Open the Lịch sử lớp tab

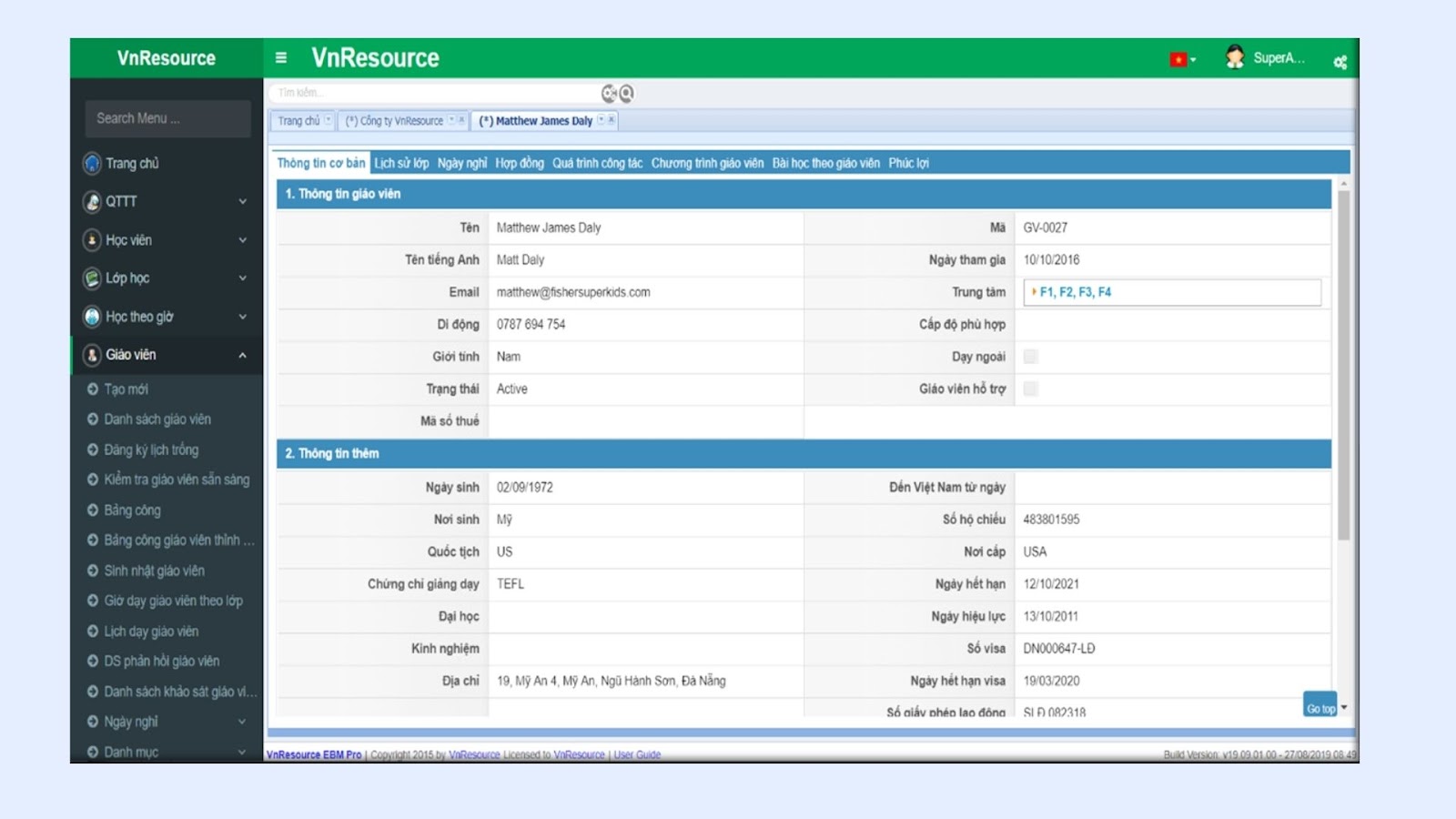pos(400,164)
